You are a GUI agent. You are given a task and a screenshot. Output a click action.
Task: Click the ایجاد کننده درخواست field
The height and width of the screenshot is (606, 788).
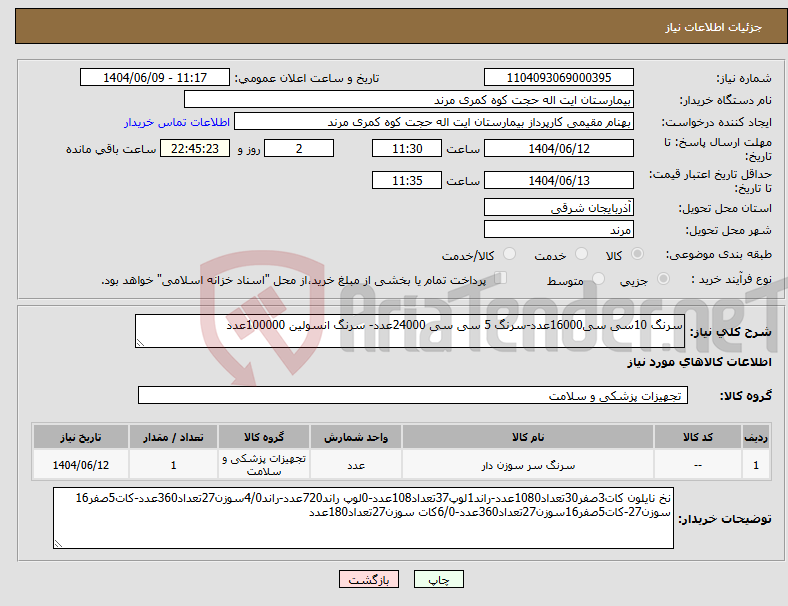click(434, 122)
